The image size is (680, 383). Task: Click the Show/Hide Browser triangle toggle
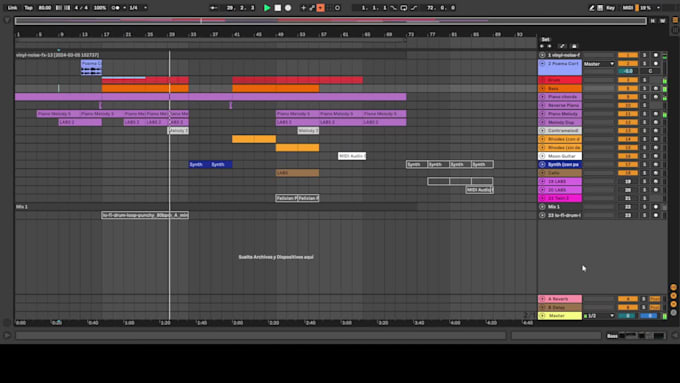click(7, 20)
